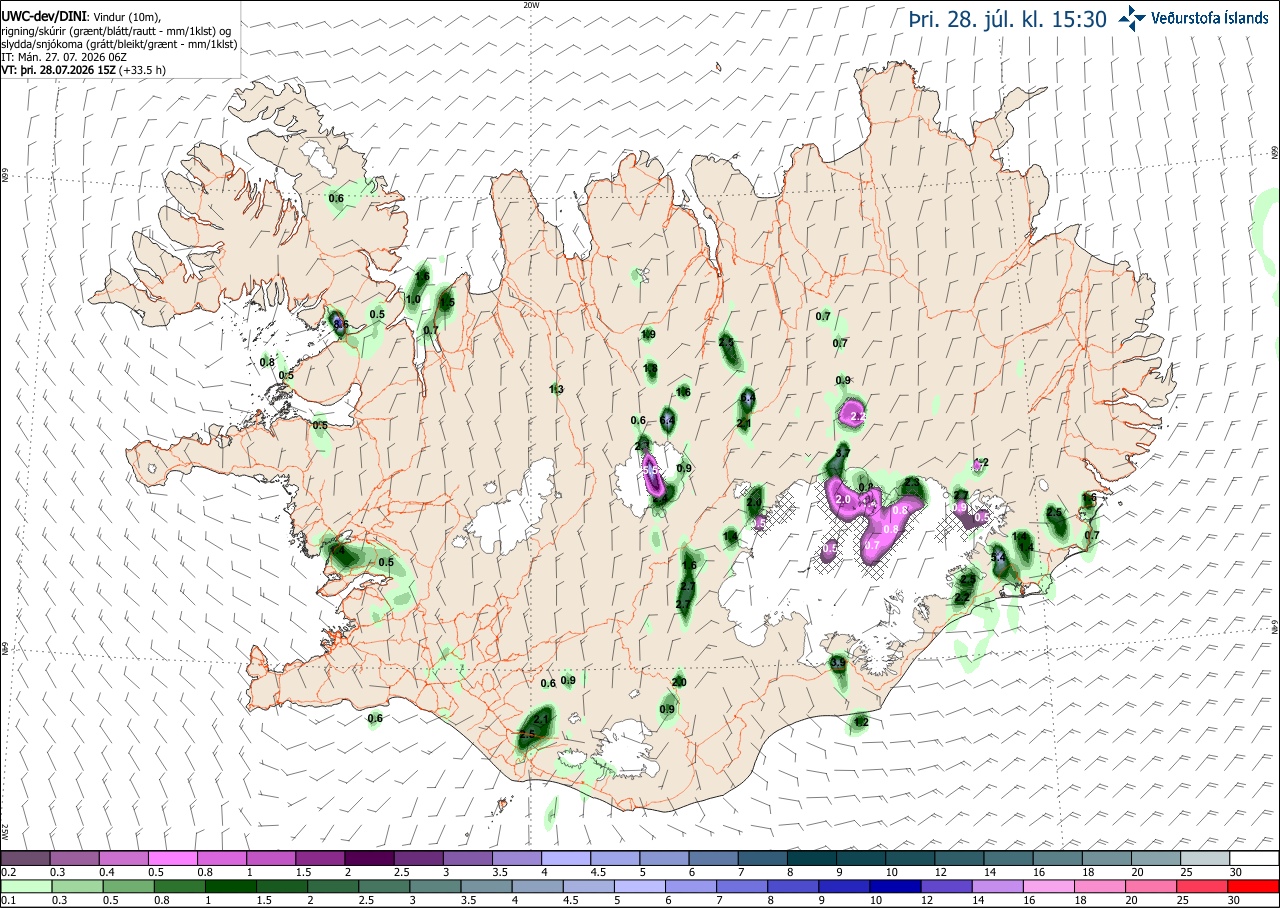Click the 'slydda/snjókoma' legend description line
Viewport: 1280px width, 908px height.
119,44
